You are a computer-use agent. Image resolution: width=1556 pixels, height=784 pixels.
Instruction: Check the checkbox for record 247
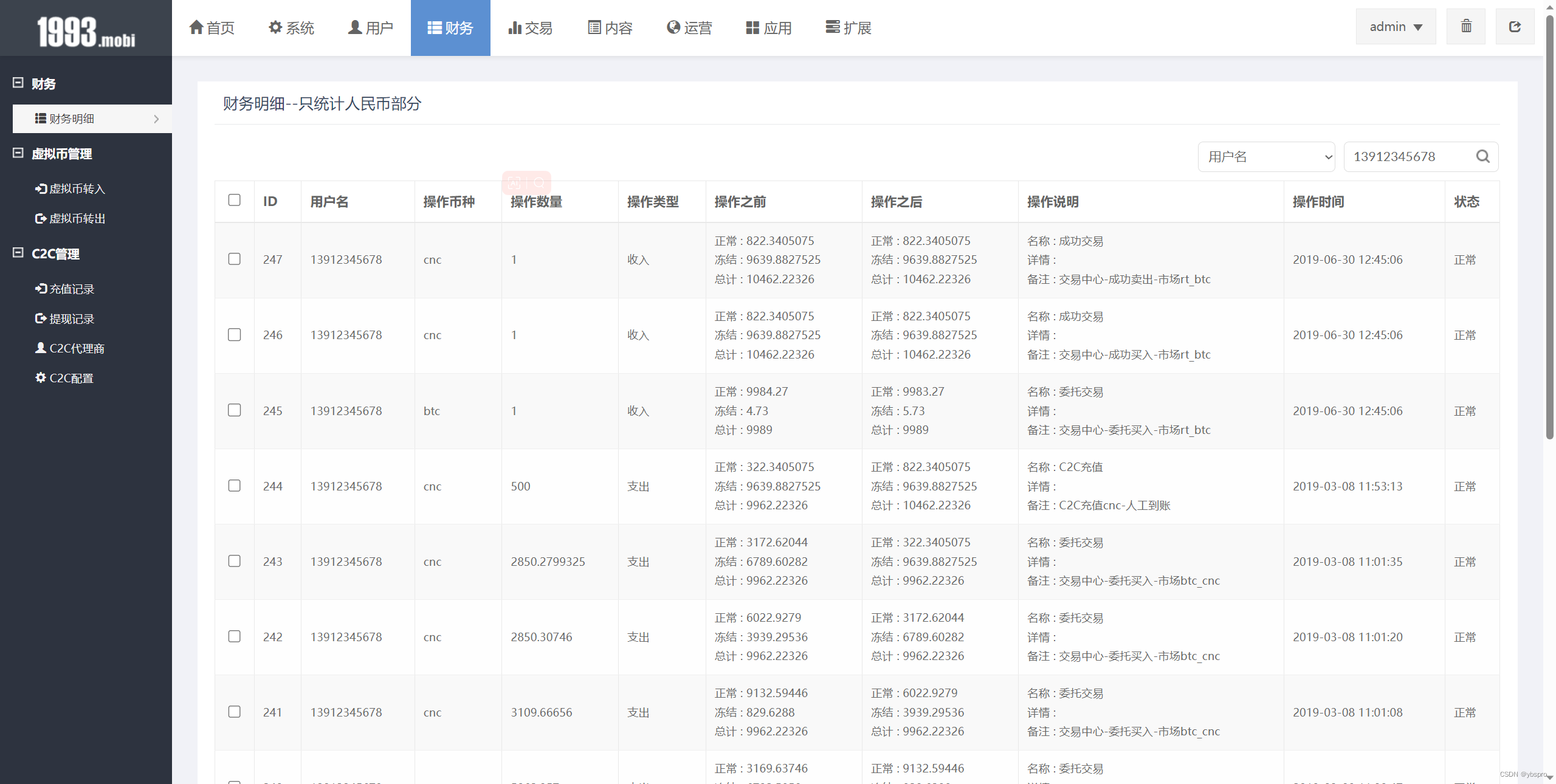(x=234, y=260)
